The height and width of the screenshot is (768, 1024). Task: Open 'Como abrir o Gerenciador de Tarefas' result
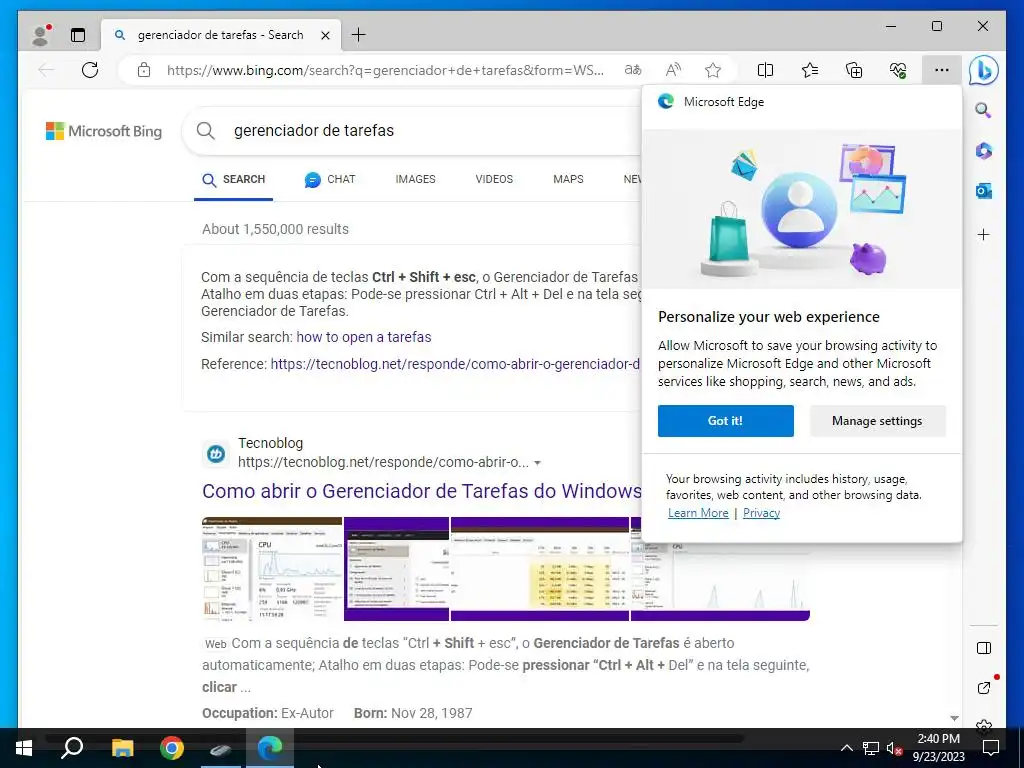422,490
